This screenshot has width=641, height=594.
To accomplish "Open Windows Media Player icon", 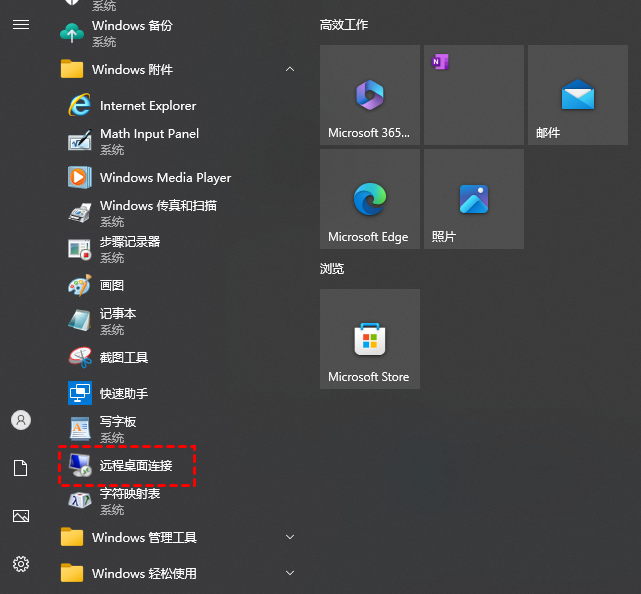I will pyautogui.click(x=80, y=177).
